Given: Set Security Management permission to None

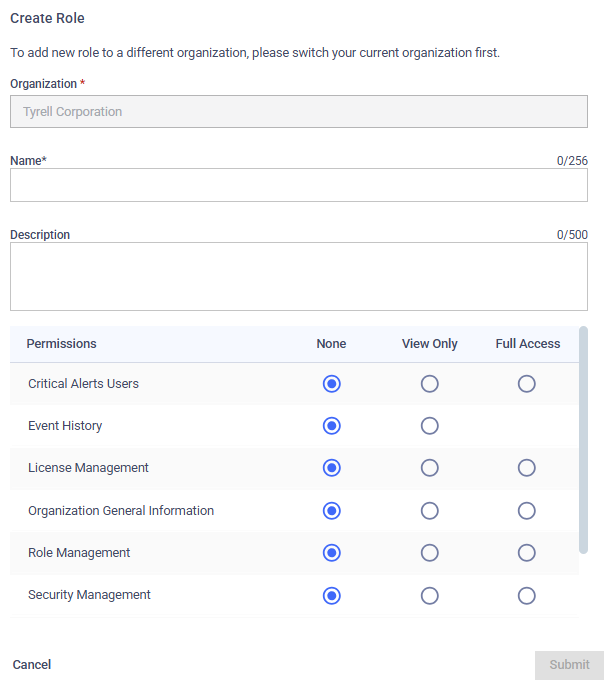Looking at the screenshot, I should pos(331,596).
